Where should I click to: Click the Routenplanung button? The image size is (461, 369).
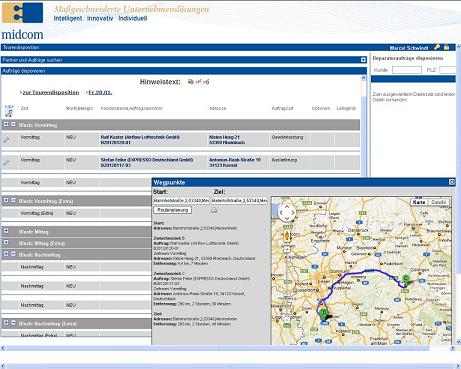tap(173, 210)
